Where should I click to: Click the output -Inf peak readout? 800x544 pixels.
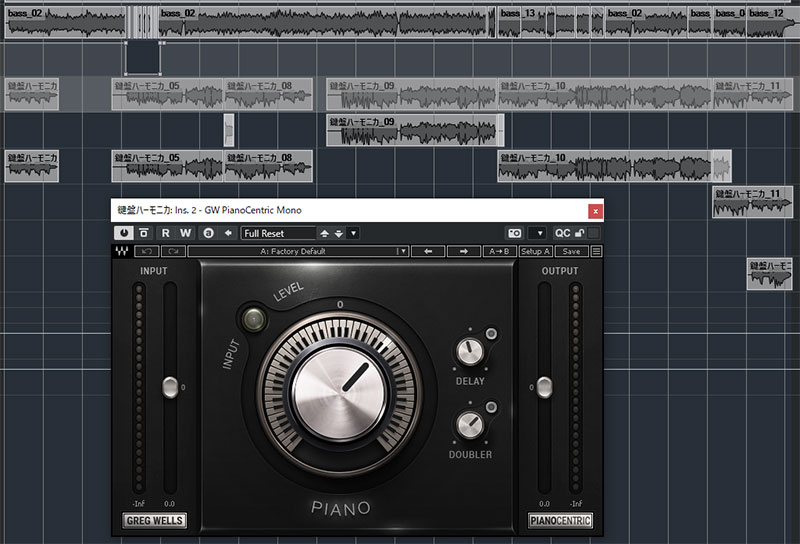pyautogui.click(x=576, y=504)
